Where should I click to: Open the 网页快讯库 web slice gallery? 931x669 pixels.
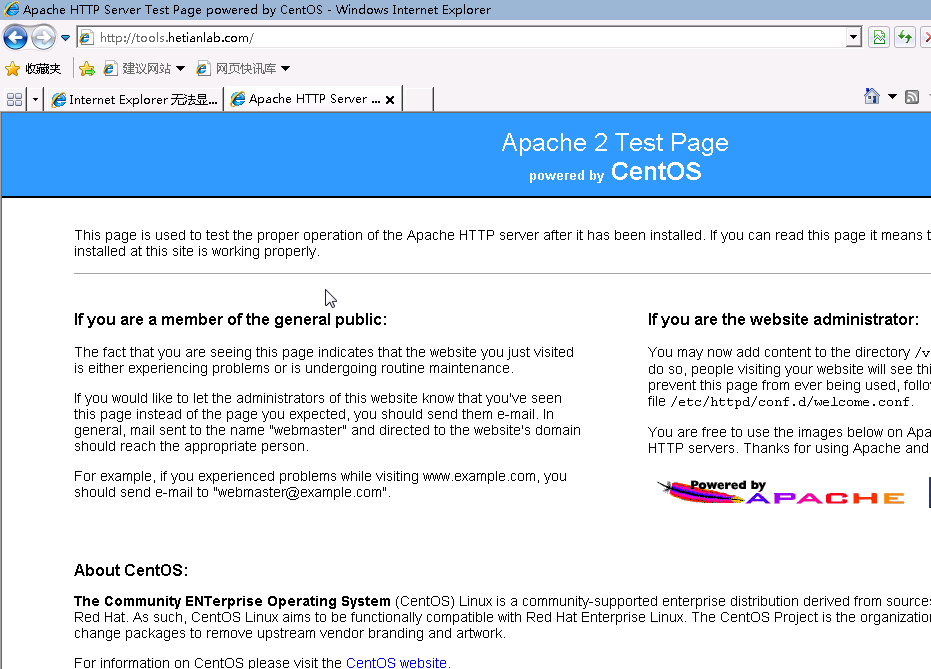pos(243,69)
